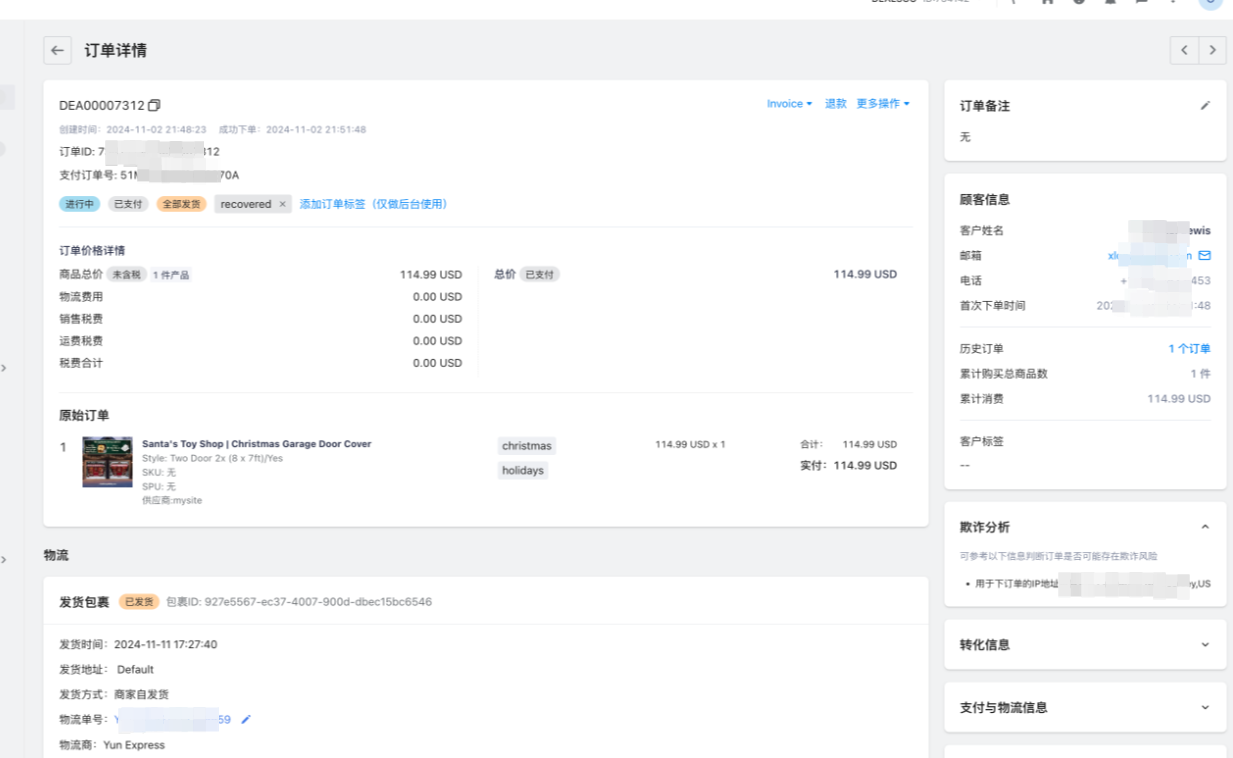Expand the 支付与物流信息 section
Viewport: 1233px width, 758px height.
tap(1205, 707)
